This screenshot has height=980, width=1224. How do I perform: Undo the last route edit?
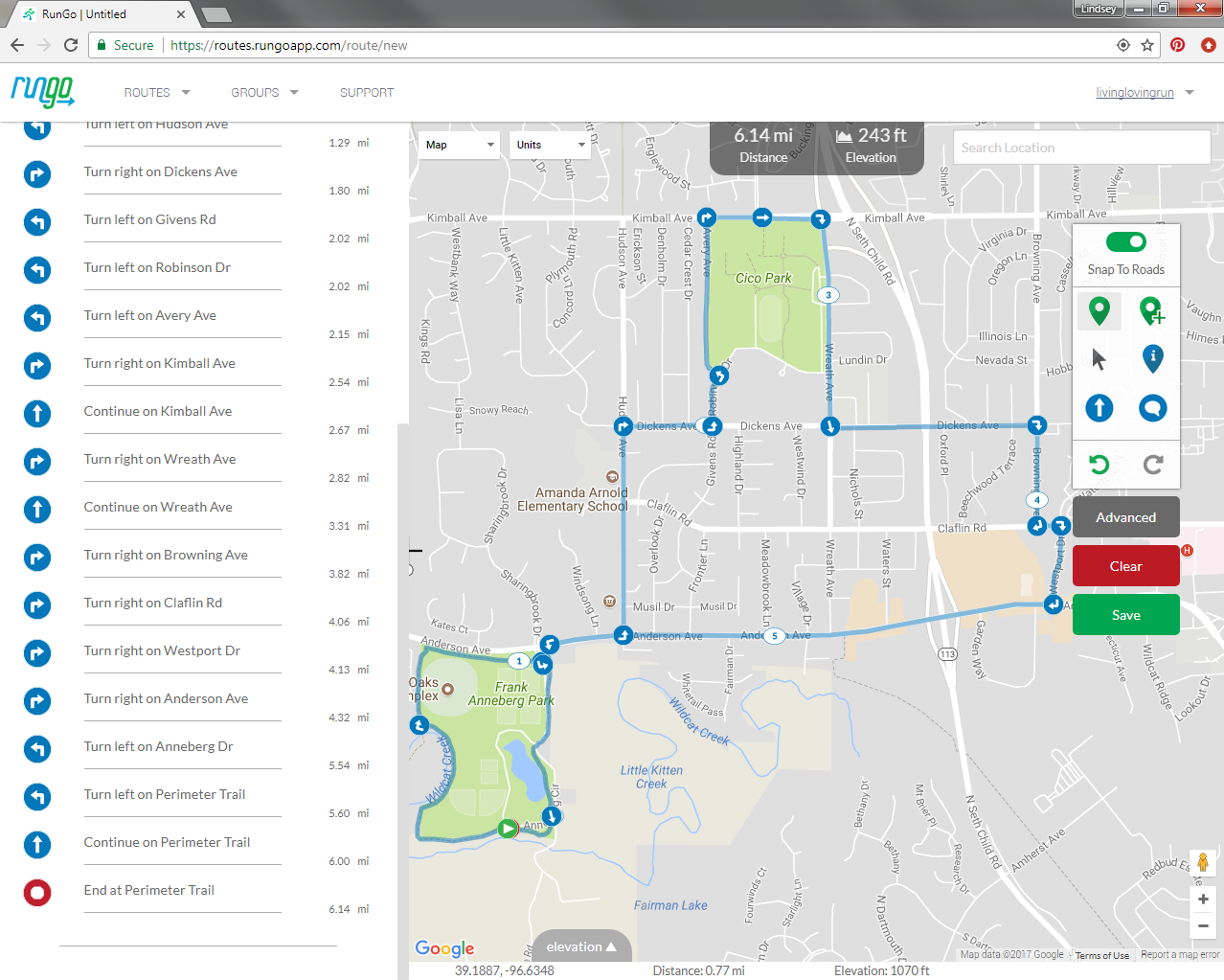click(1099, 465)
